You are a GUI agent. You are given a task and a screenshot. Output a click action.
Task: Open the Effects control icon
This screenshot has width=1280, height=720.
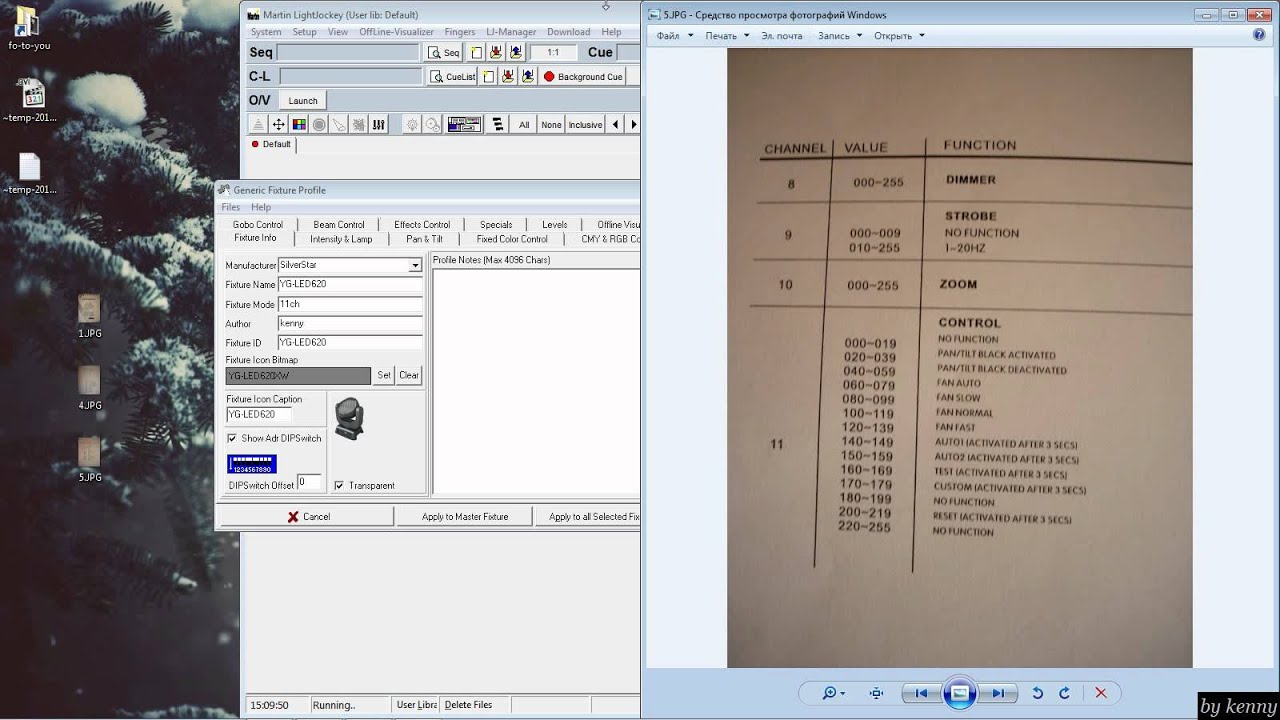[359, 125]
